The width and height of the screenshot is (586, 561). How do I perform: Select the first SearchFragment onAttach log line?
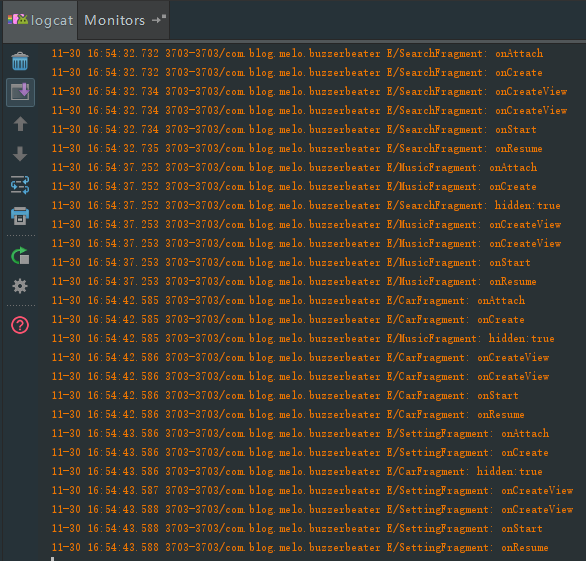pyautogui.click(x=297, y=53)
